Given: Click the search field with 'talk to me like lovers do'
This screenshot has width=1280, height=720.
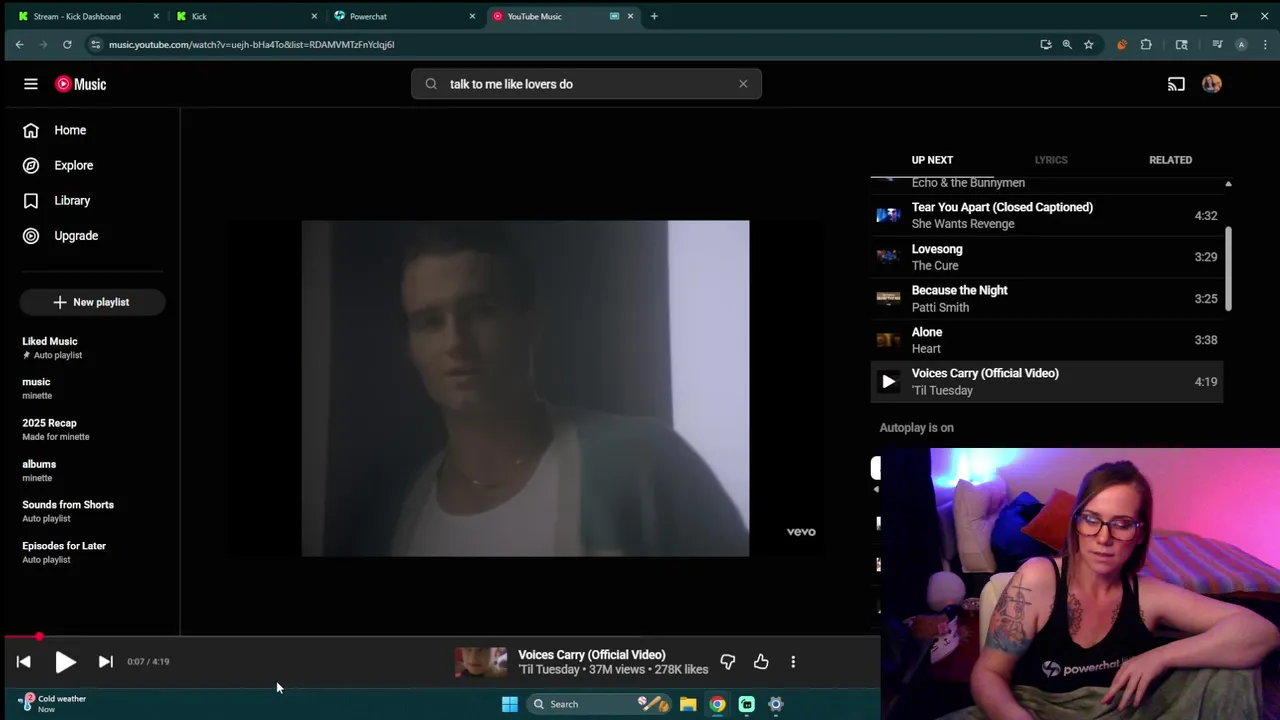Looking at the screenshot, I should (586, 84).
